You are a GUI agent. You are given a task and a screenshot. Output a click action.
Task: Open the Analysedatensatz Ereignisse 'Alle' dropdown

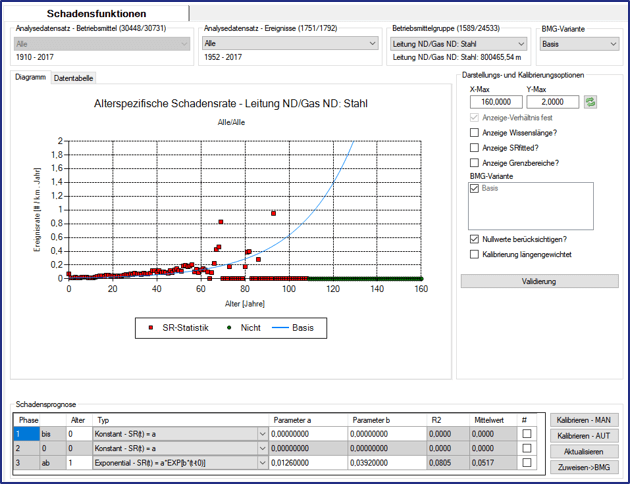[290, 43]
